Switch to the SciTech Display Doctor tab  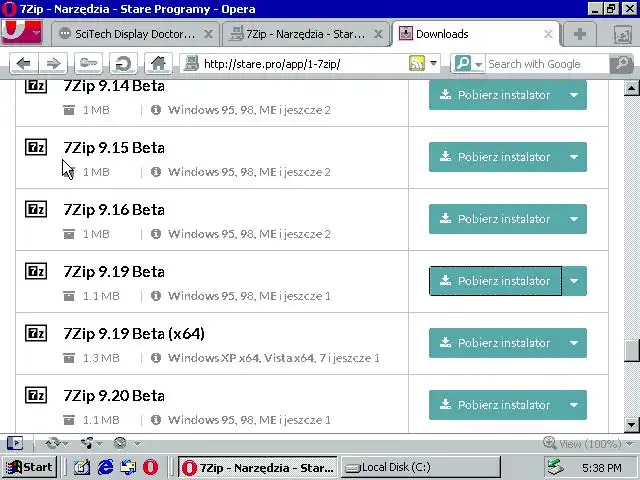(136, 34)
